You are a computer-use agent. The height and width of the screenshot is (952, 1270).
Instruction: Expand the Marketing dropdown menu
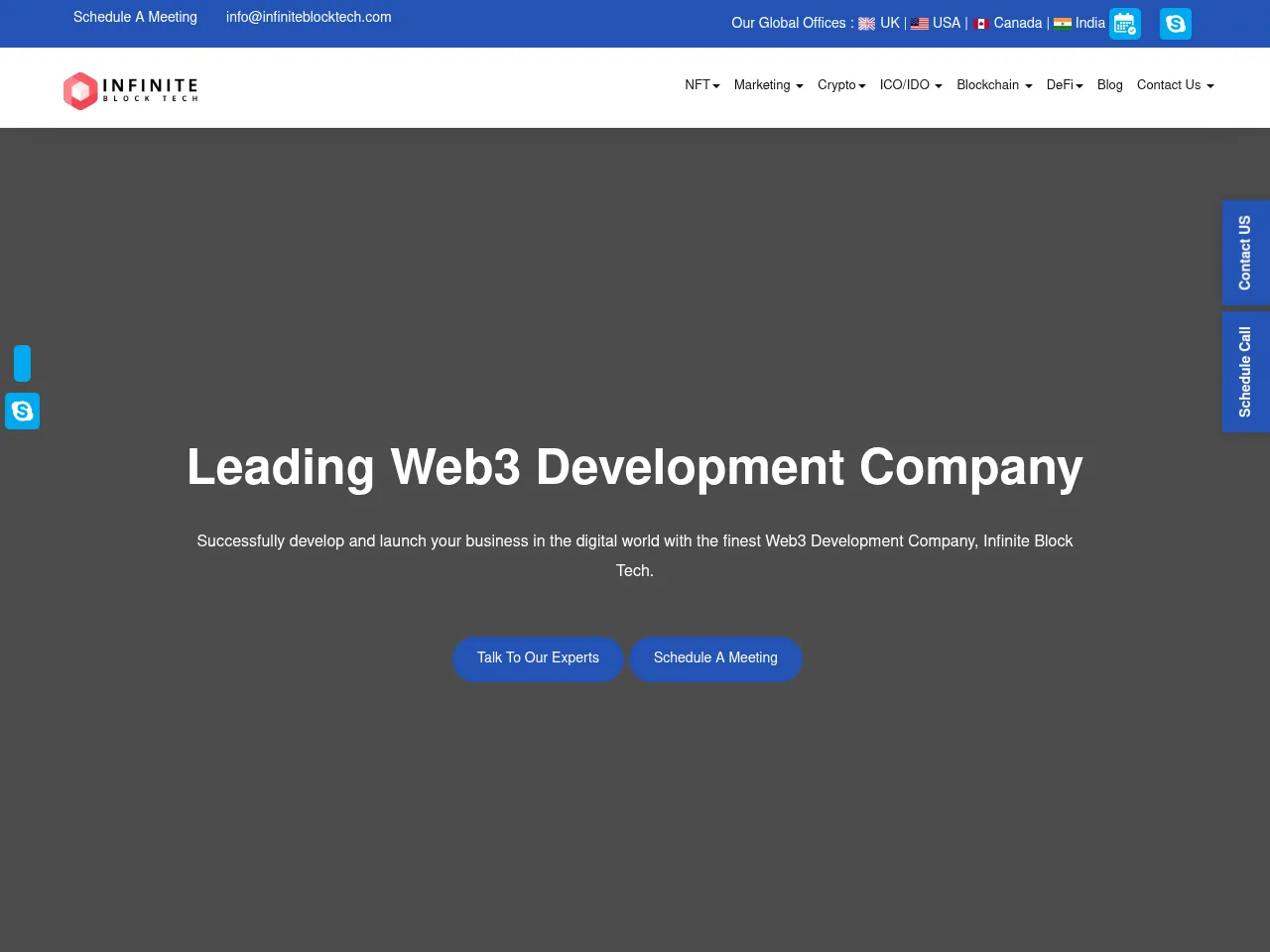click(x=768, y=85)
